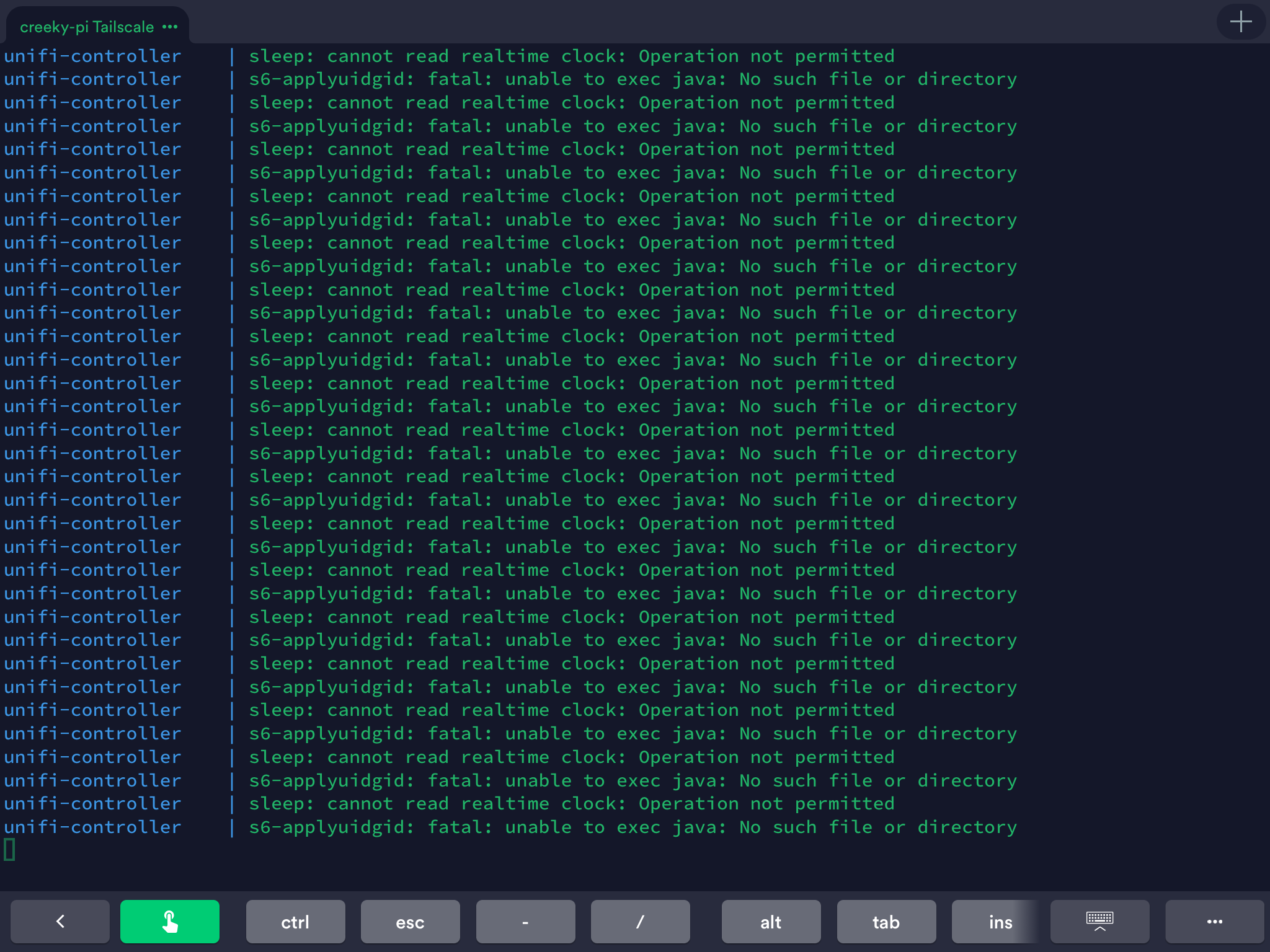
Task: Click the last s6-applyuidgid fatal log line
Action: pyautogui.click(x=633, y=827)
